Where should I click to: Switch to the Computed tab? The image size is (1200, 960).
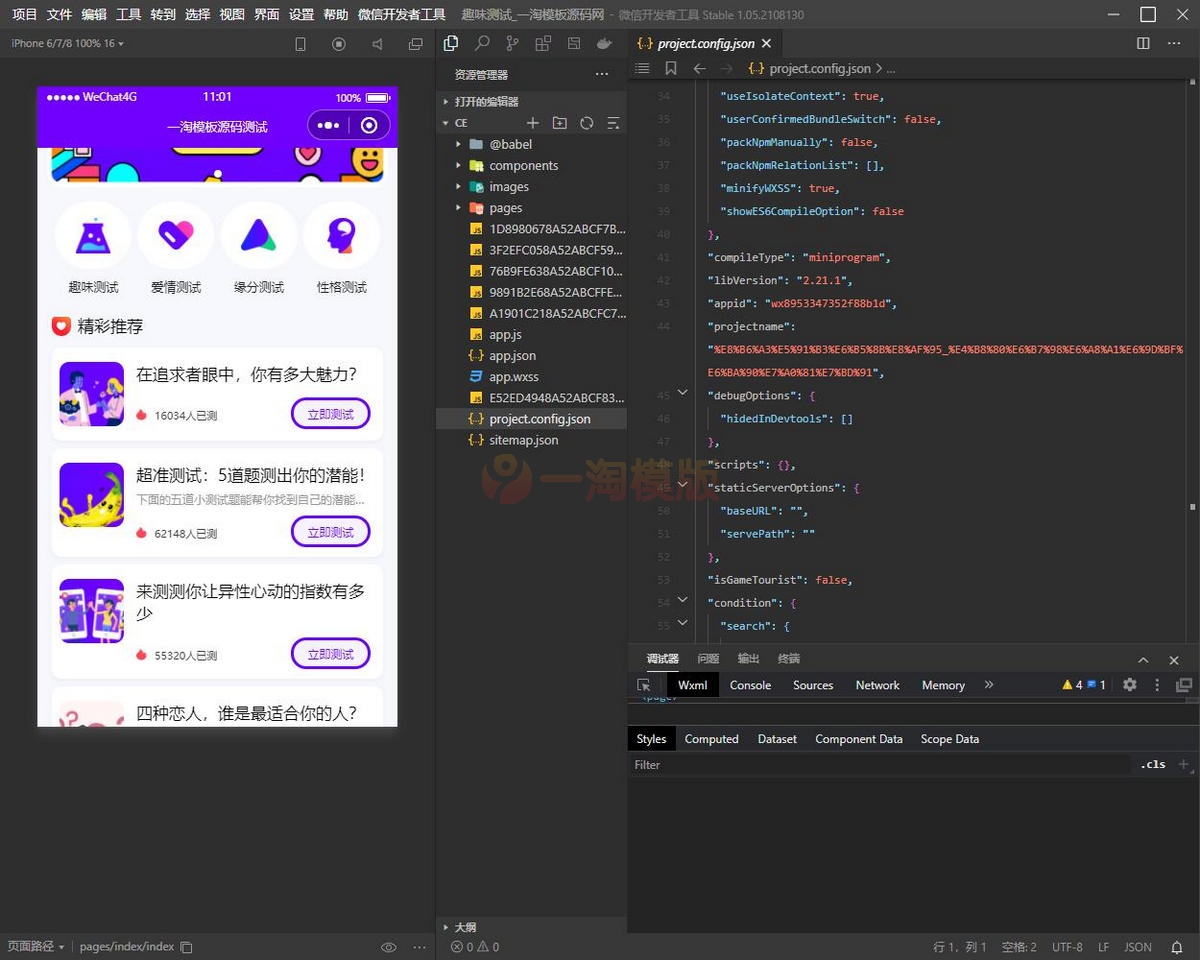point(711,739)
